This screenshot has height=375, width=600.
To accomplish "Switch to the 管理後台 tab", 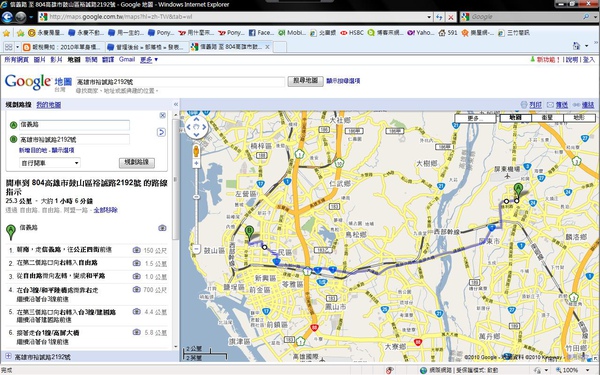I will coord(146,47).
